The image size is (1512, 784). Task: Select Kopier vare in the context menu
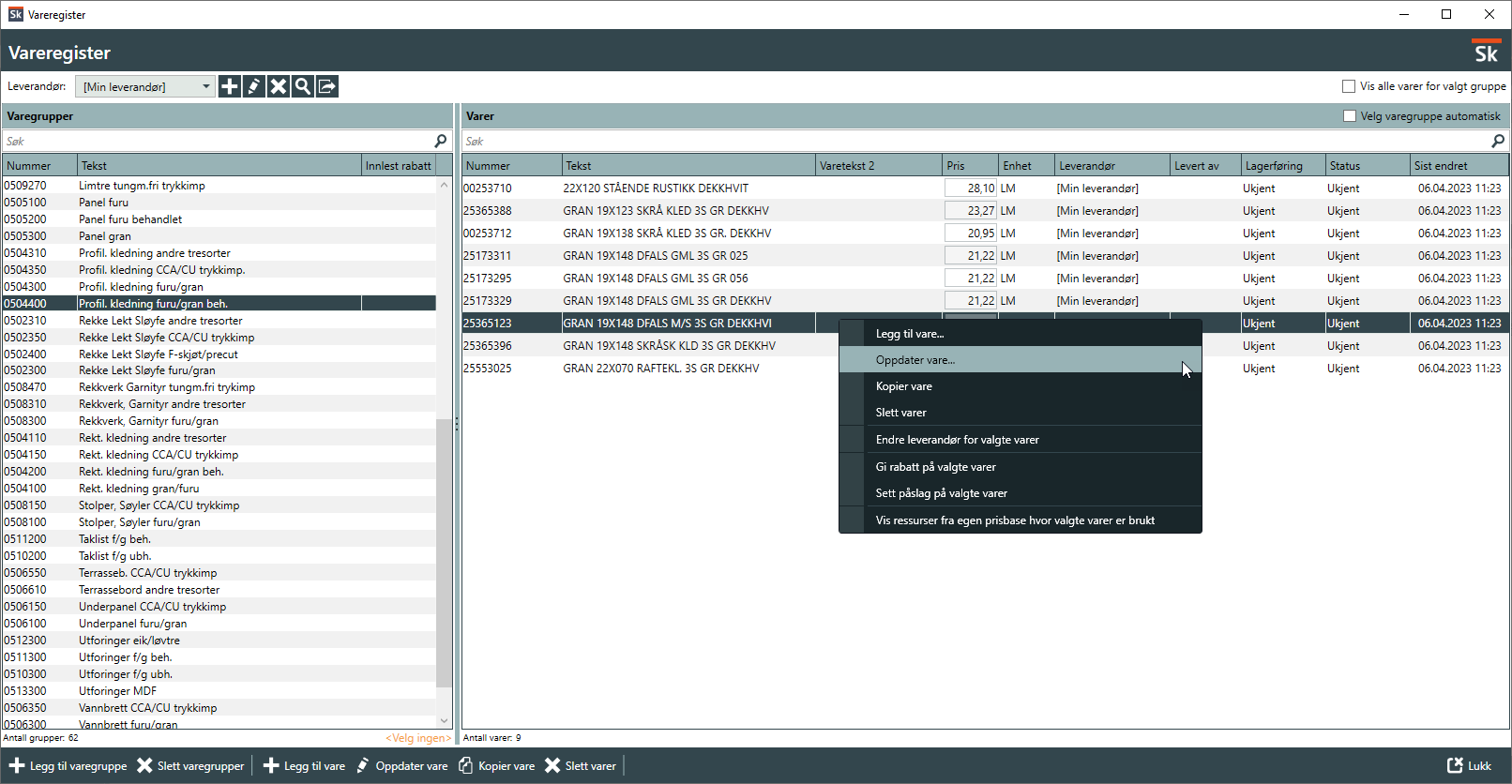click(x=904, y=386)
